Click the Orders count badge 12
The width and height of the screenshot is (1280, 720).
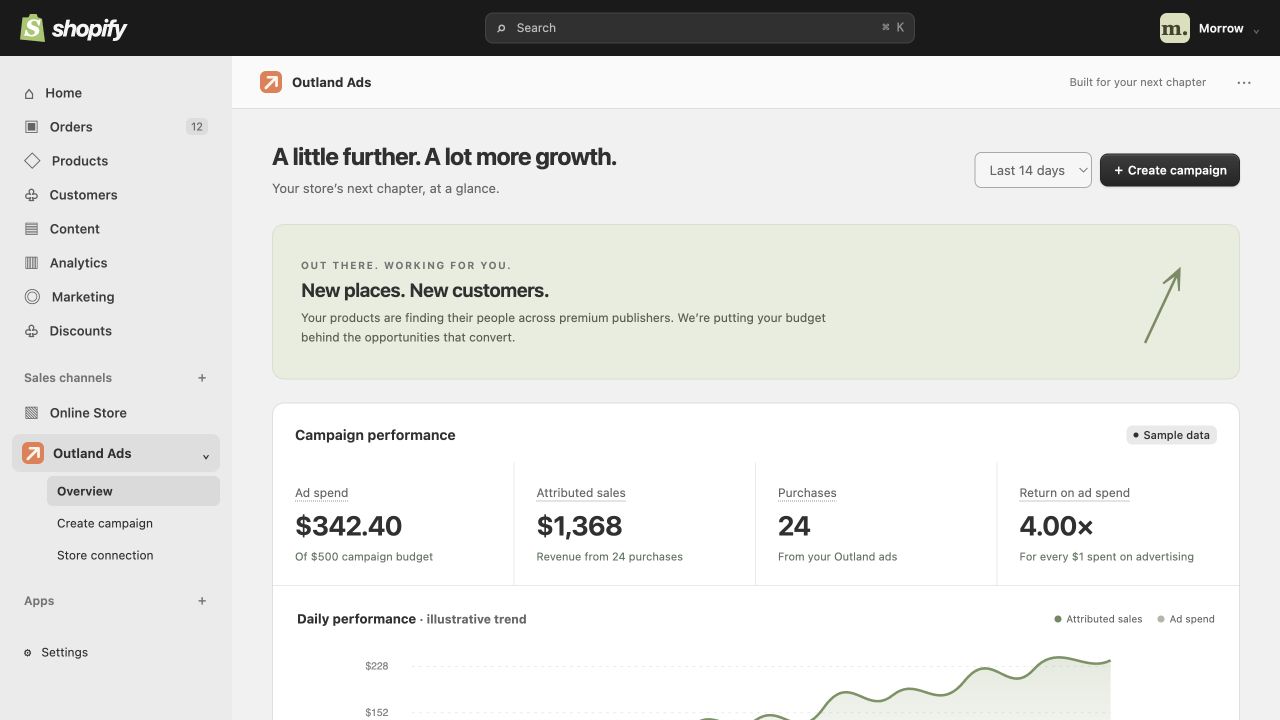pos(197,127)
